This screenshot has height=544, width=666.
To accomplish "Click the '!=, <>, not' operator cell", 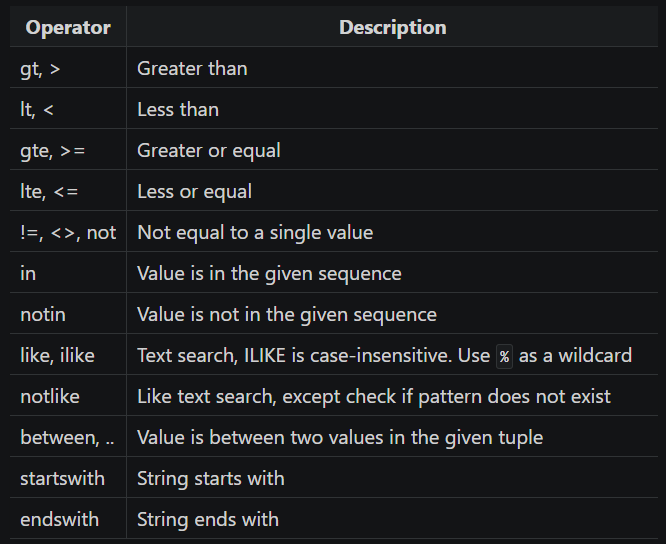I will coord(68,233).
